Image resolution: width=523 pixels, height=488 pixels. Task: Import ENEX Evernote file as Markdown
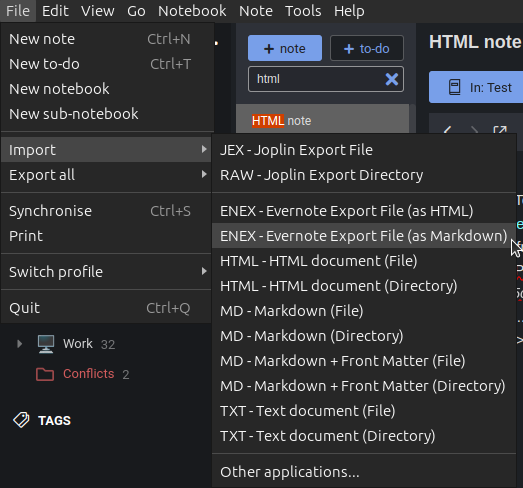point(364,236)
